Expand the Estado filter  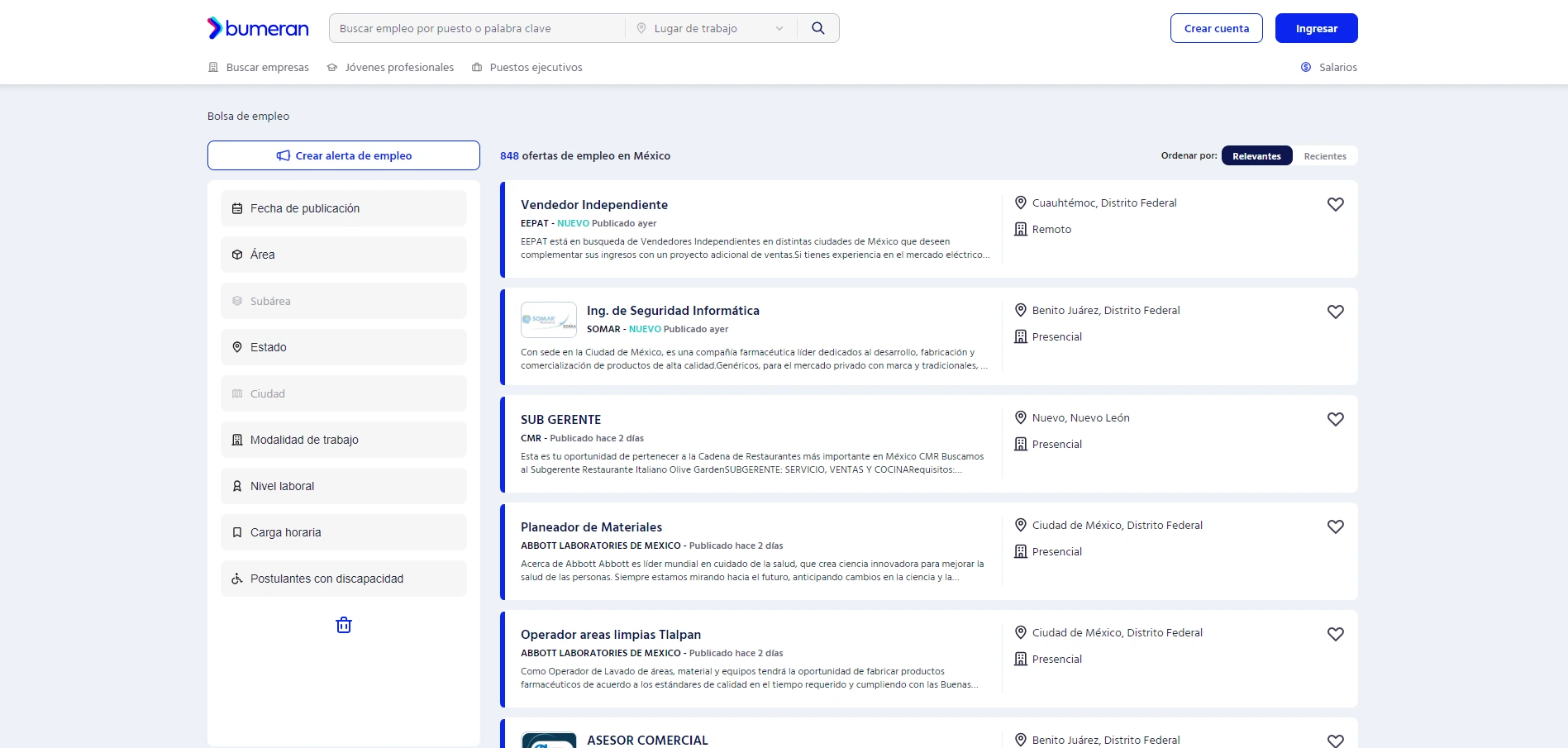point(344,347)
